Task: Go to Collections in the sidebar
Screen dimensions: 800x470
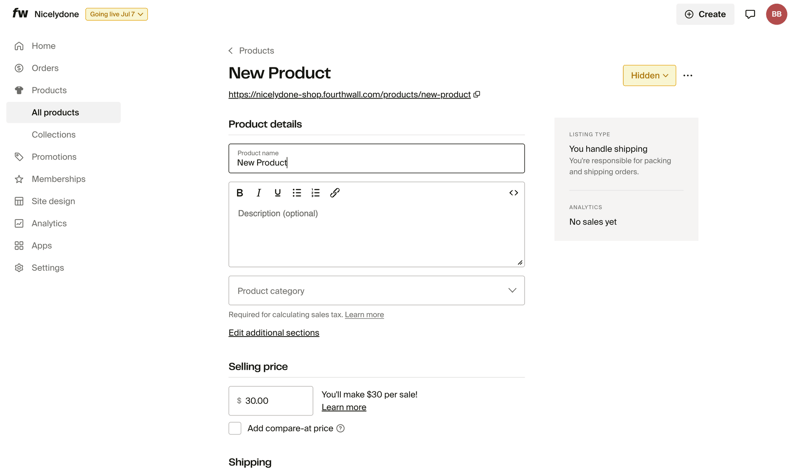Action: pos(54,135)
